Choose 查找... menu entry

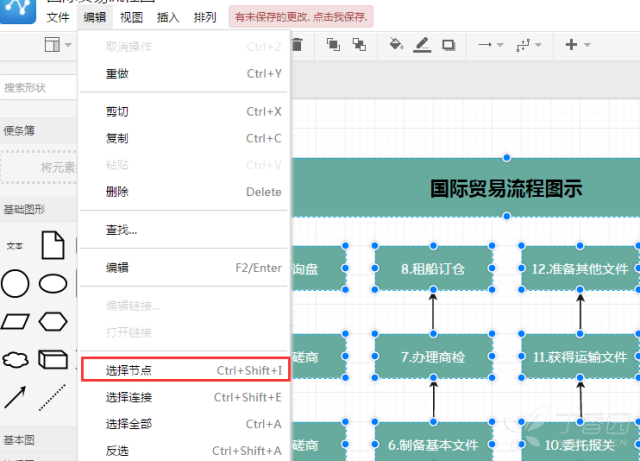click(x=184, y=230)
